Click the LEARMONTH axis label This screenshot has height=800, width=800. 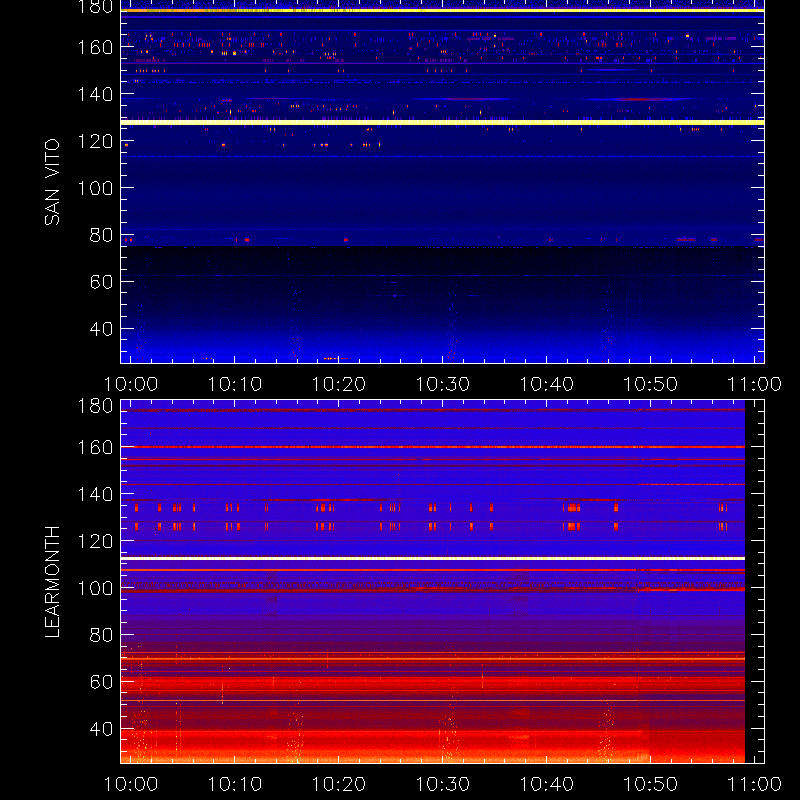(x=53, y=582)
